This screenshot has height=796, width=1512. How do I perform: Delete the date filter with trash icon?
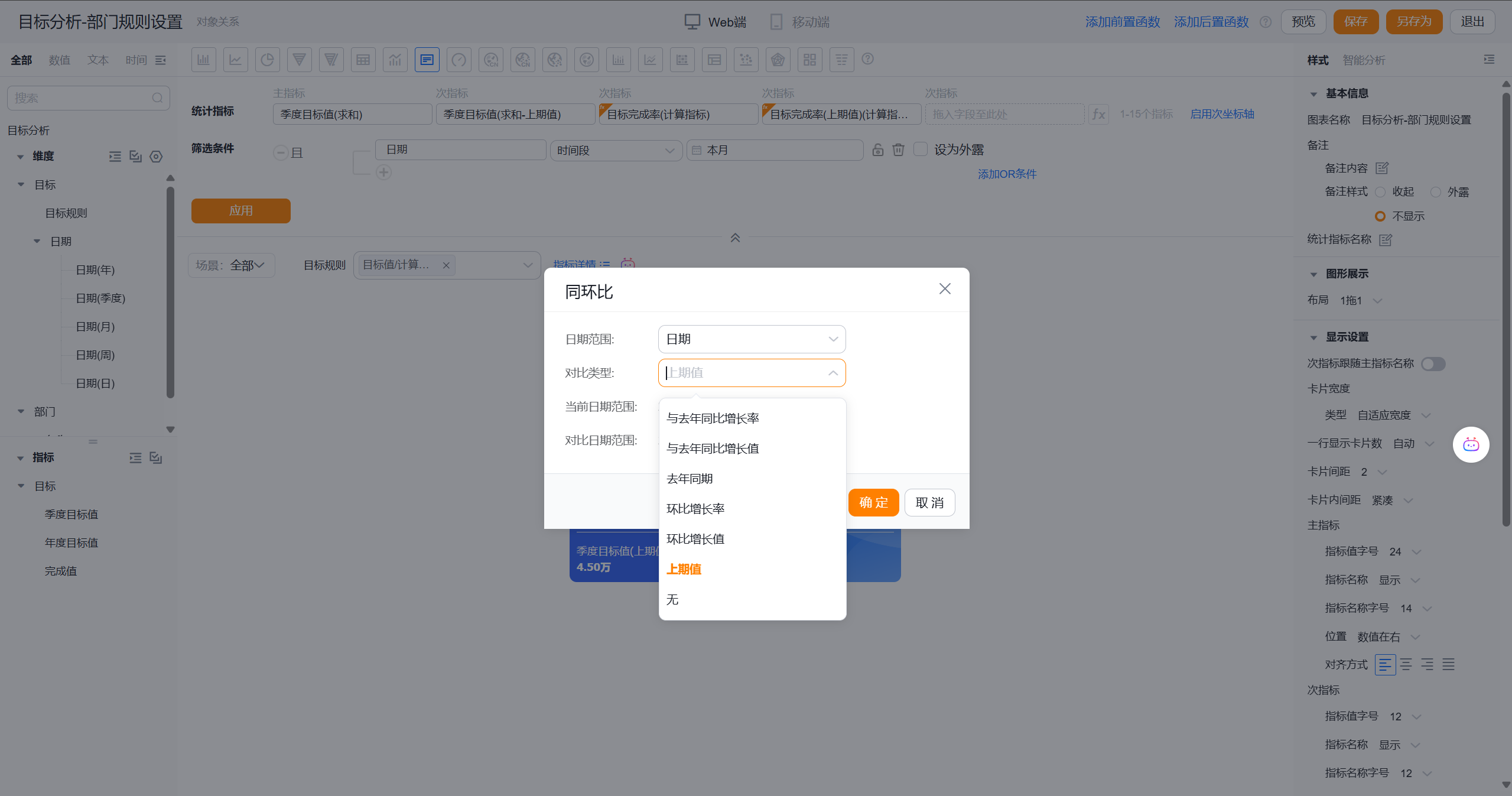(898, 150)
